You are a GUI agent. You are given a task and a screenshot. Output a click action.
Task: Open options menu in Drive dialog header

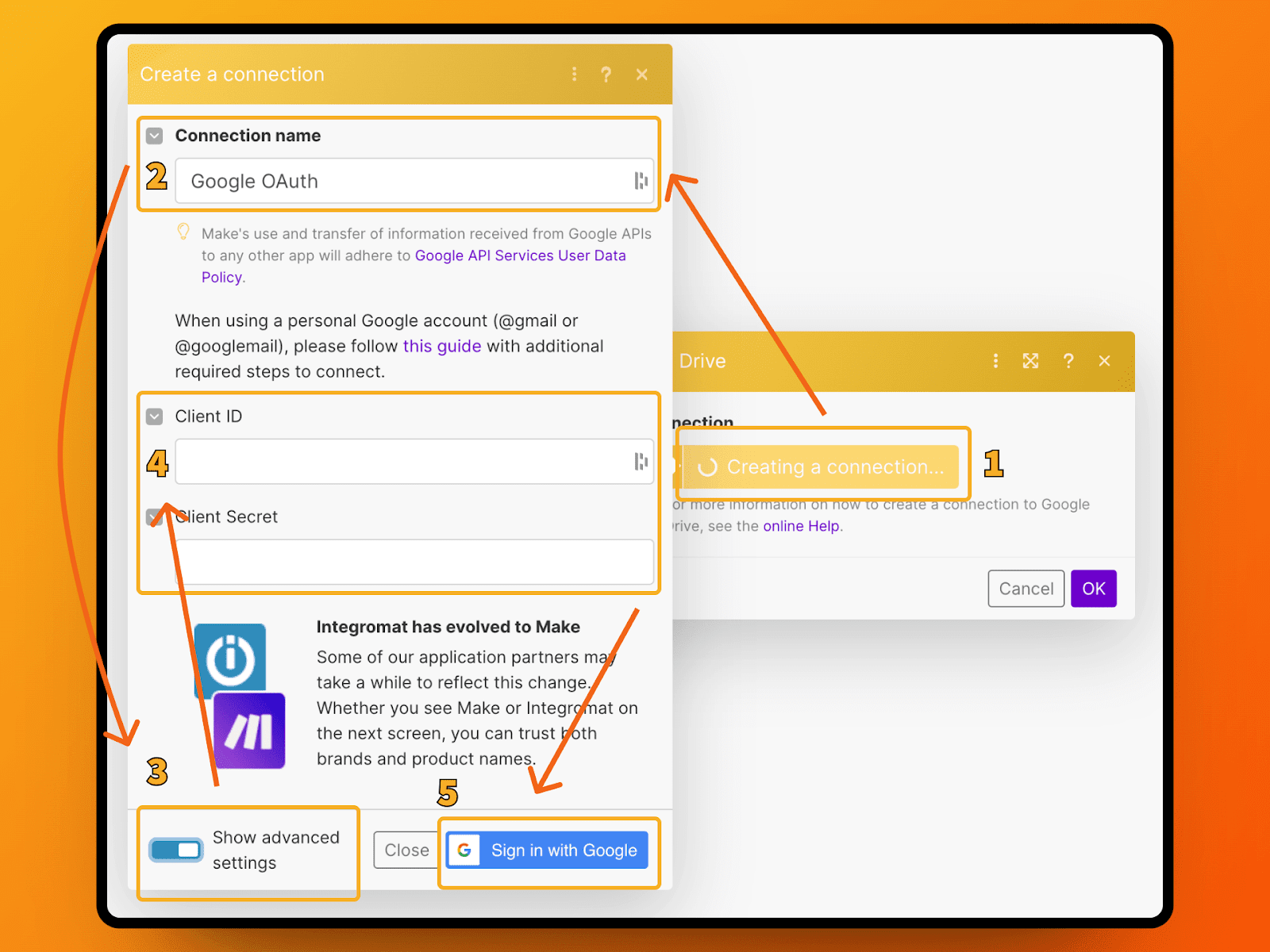995,361
